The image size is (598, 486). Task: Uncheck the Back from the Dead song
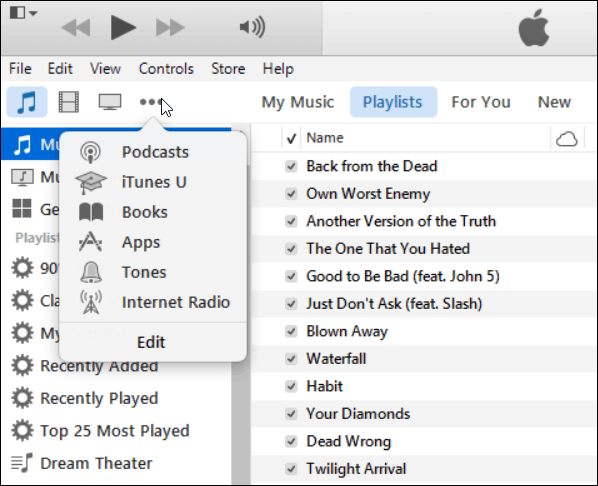[x=291, y=166]
